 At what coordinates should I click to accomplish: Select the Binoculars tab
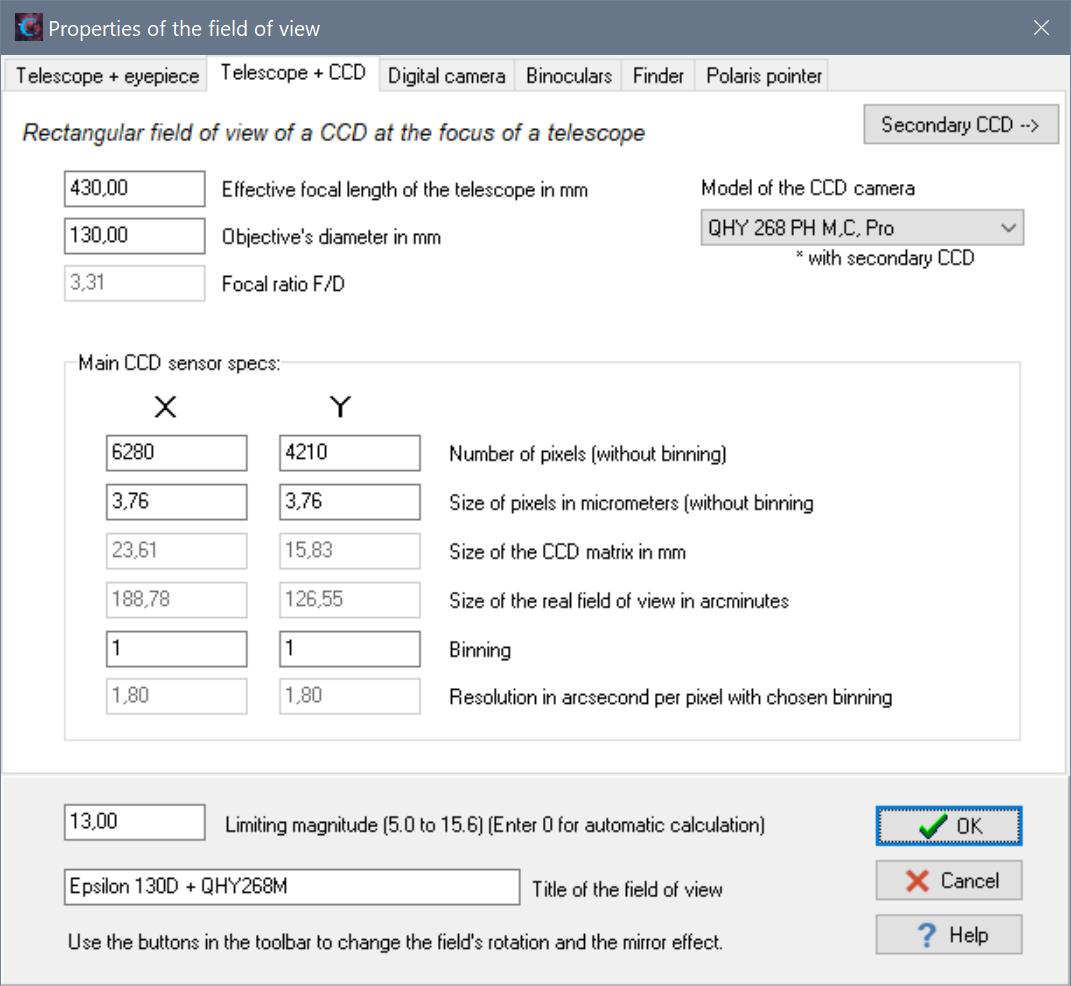(x=569, y=76)
